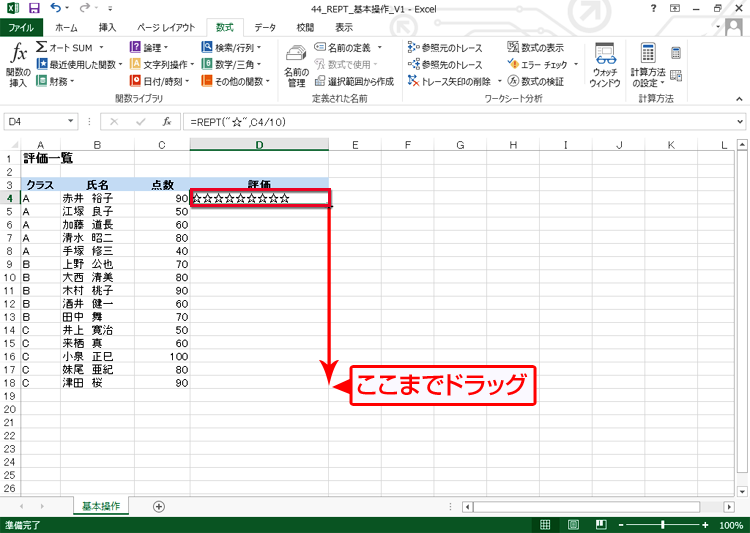
Task: Click Error Checking (エラー チェック)
Action: tap(538, 64)
